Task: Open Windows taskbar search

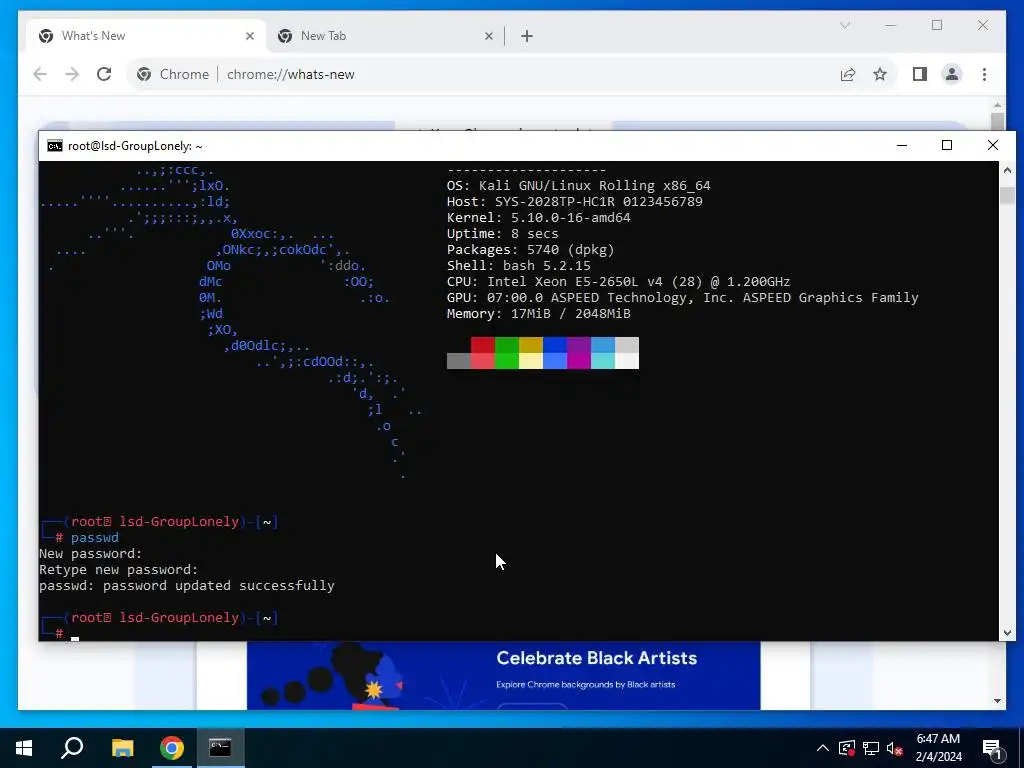Action: (x=72, y=748)
